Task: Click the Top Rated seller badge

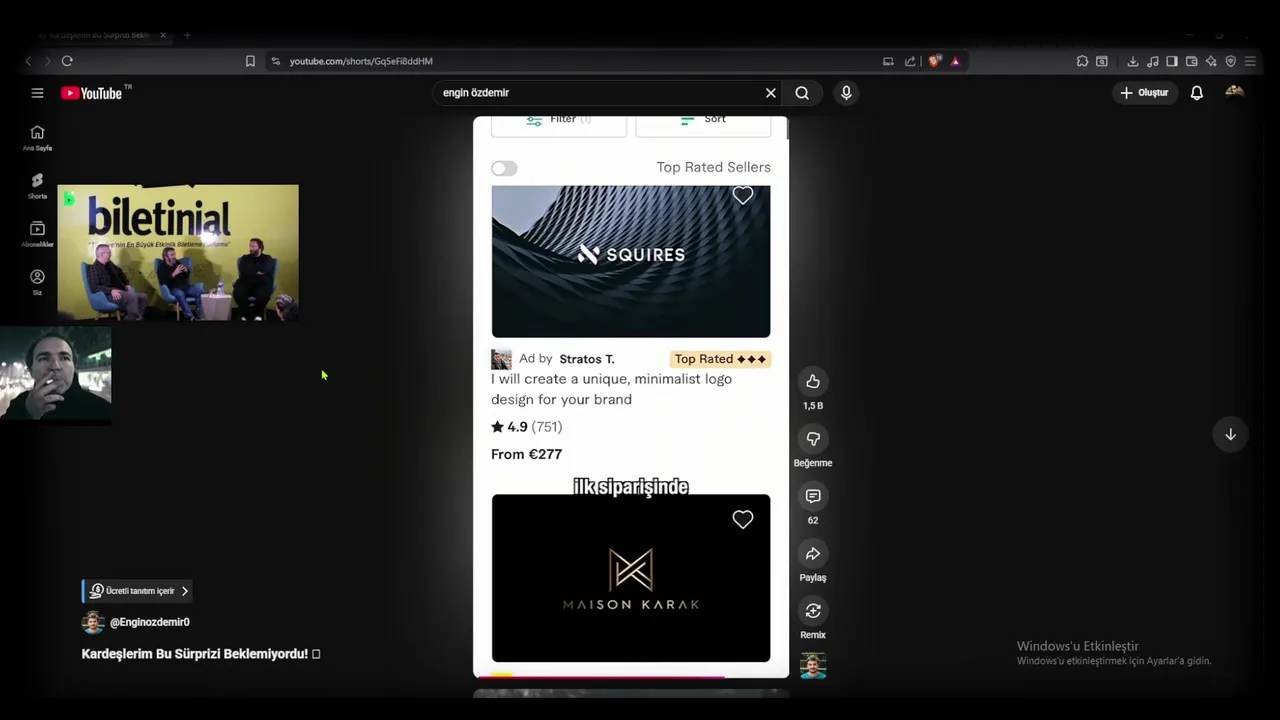Action: (720, 359)
